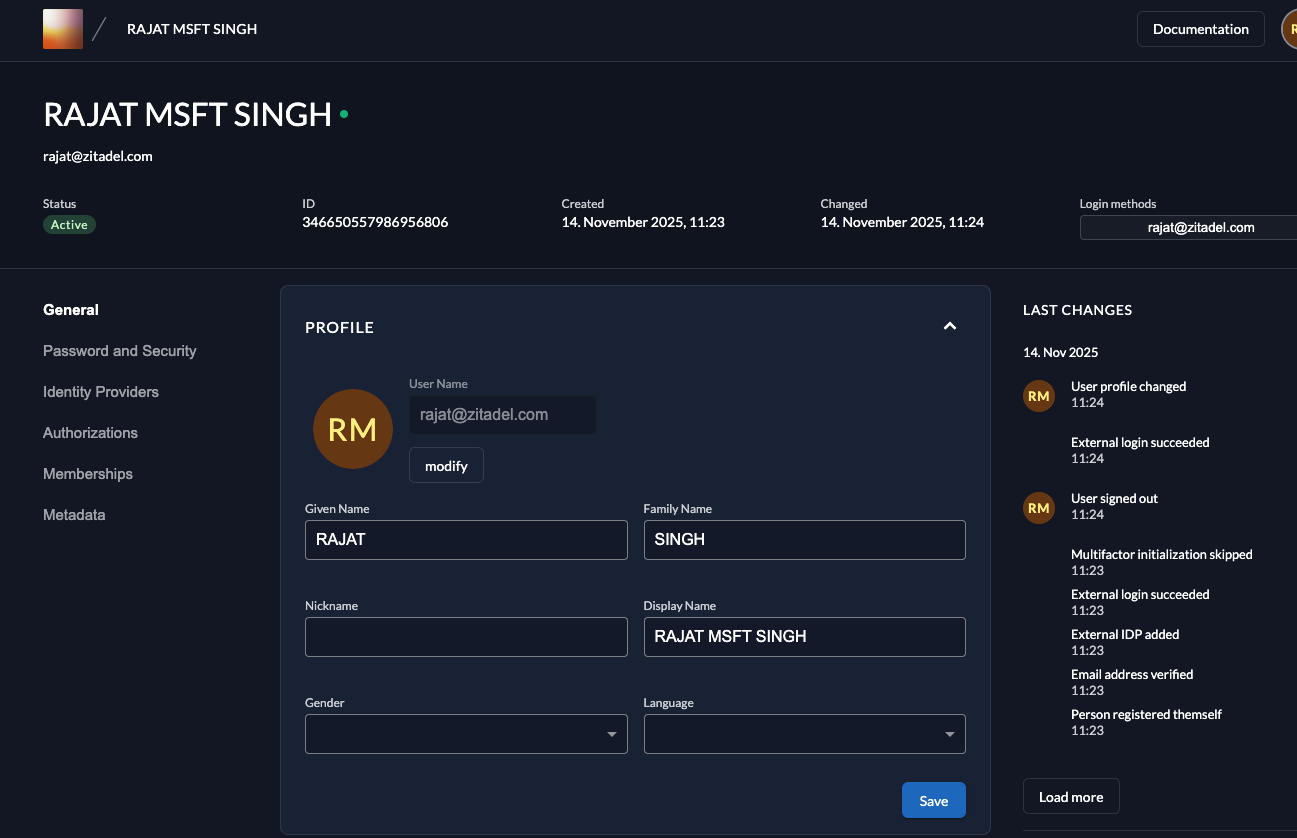The height and width of the screenshot is (838, 1297).
Task: Click the ZITADEL logo in the header
Action: [63, 29]
